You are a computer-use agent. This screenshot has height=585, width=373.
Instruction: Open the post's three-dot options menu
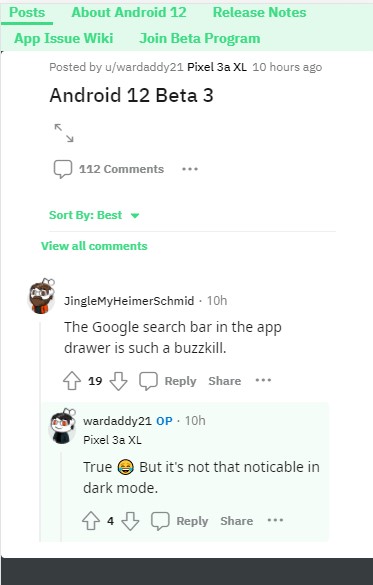190,169
